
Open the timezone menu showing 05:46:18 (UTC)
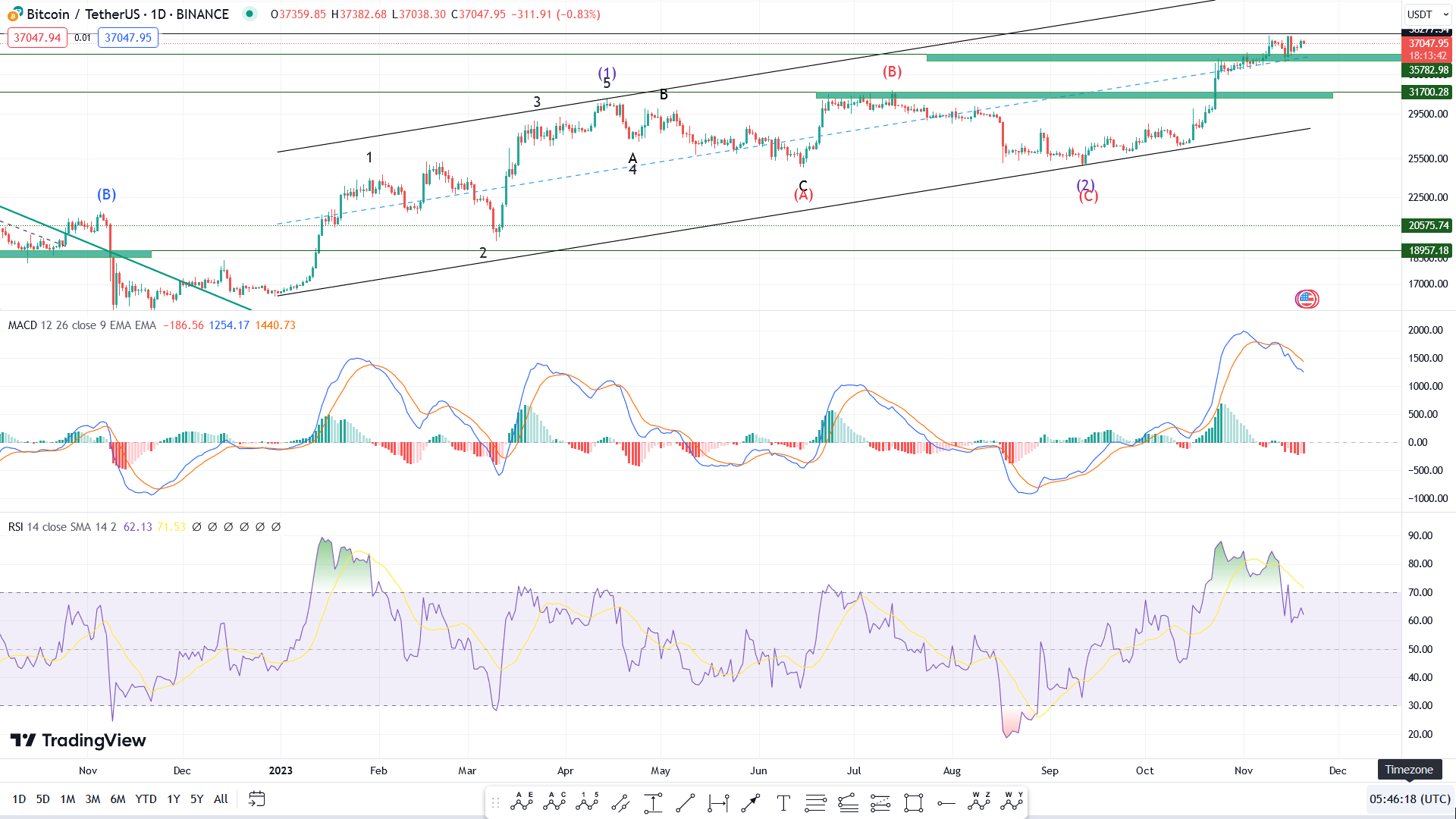coord(1409,799)
